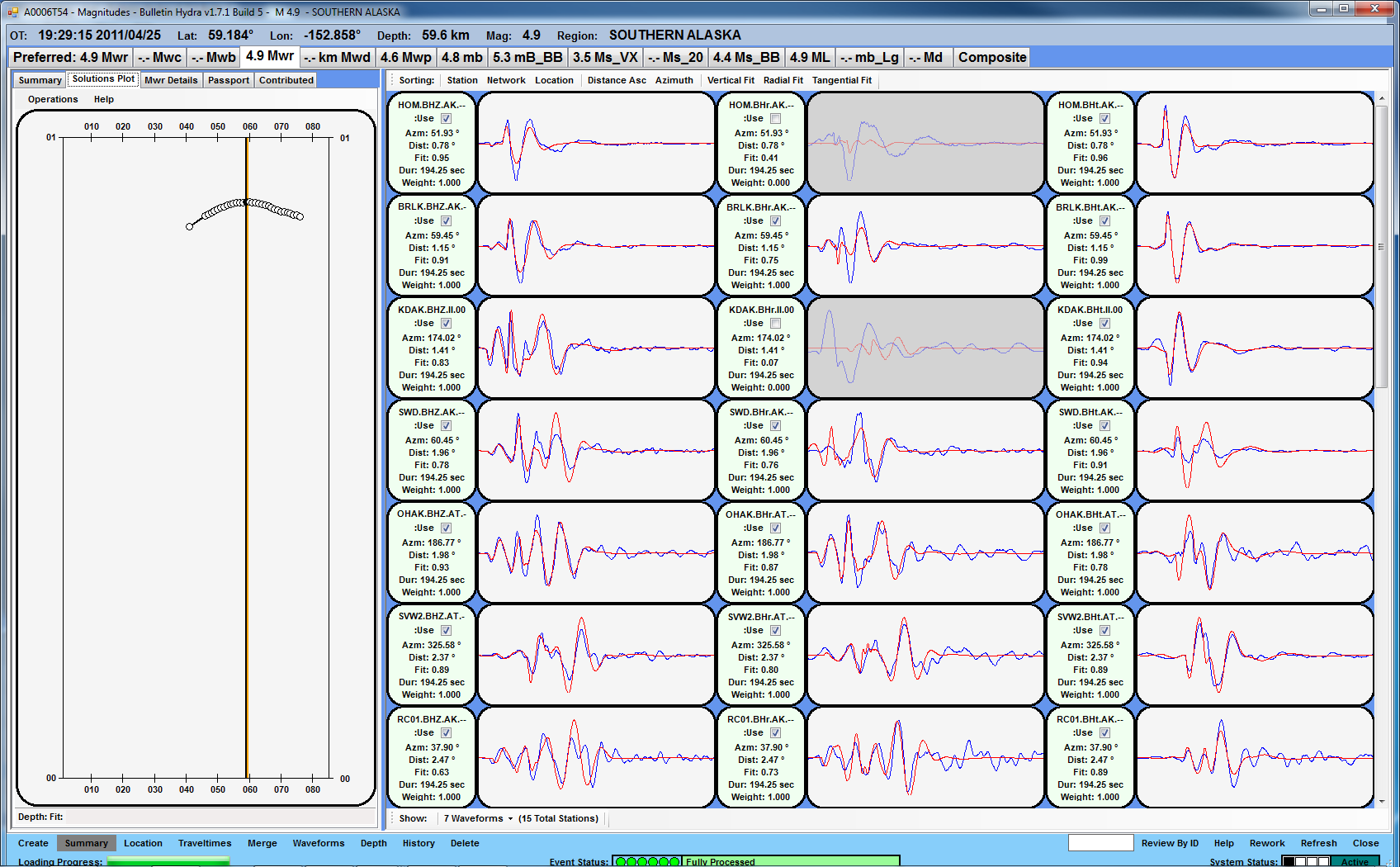Toggle Use checkbox for OHAK.BHr.AT
Viewport: 1400px width, 867px height.
[775, 528]
